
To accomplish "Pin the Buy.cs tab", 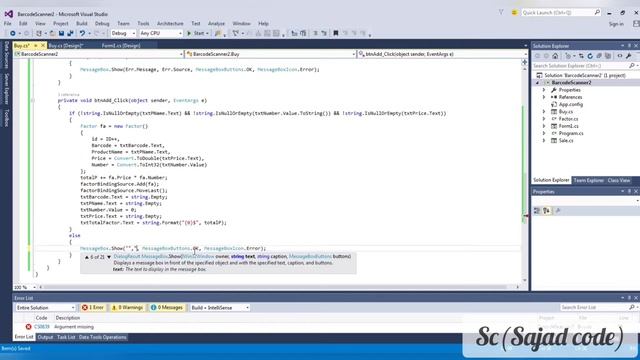I will click(36, 46).
